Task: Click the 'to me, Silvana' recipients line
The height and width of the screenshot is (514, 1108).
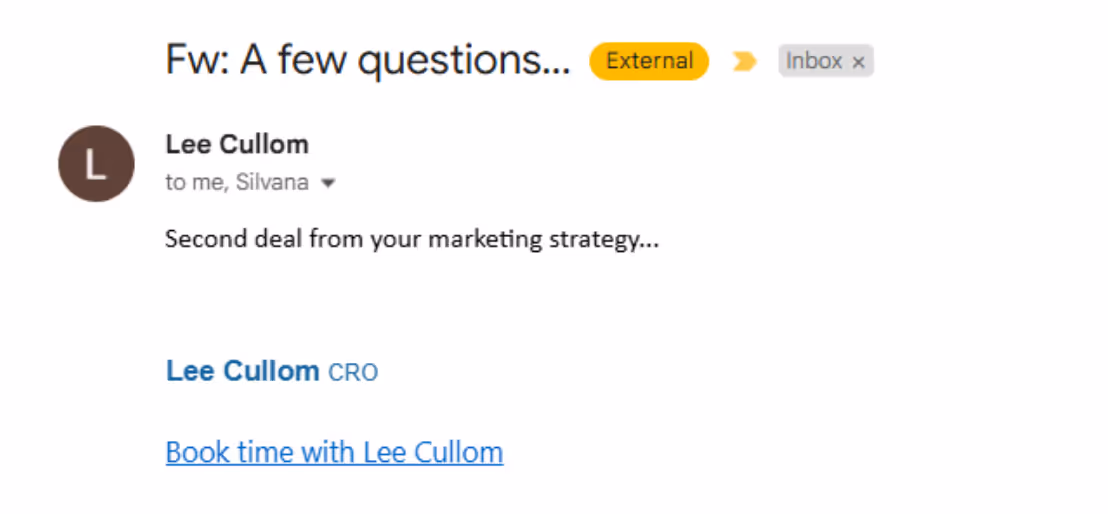Action: [237, 182]
